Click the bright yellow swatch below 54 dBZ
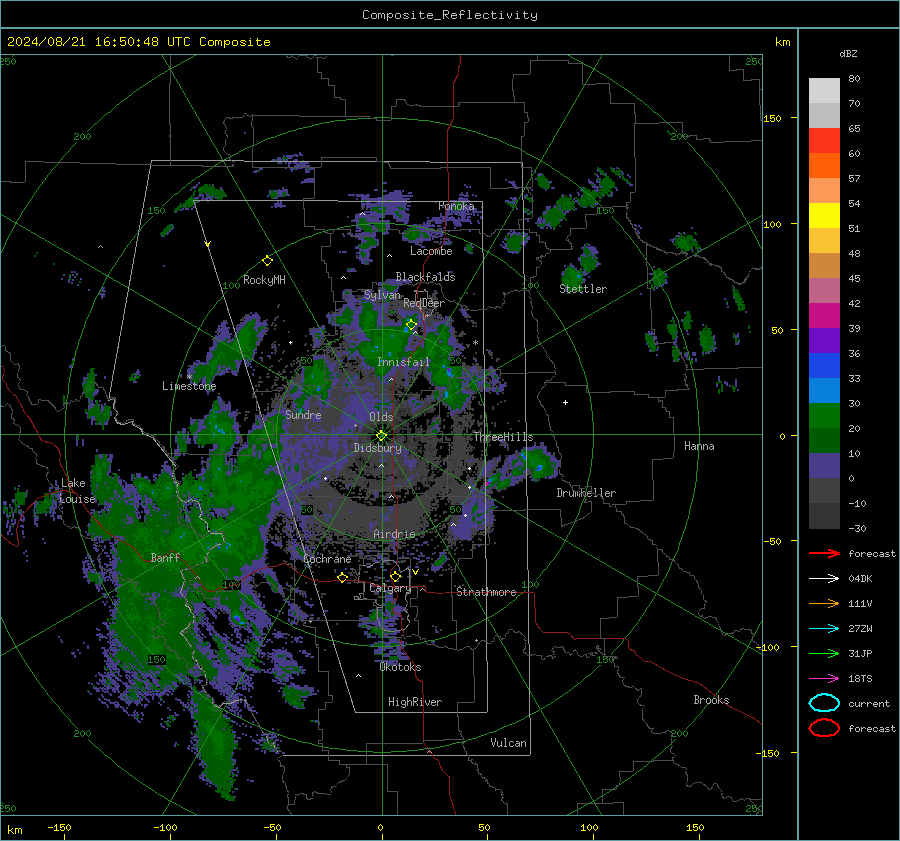Image resolution: width=900 pixels, height=841 pixels. tap(824, 216)
